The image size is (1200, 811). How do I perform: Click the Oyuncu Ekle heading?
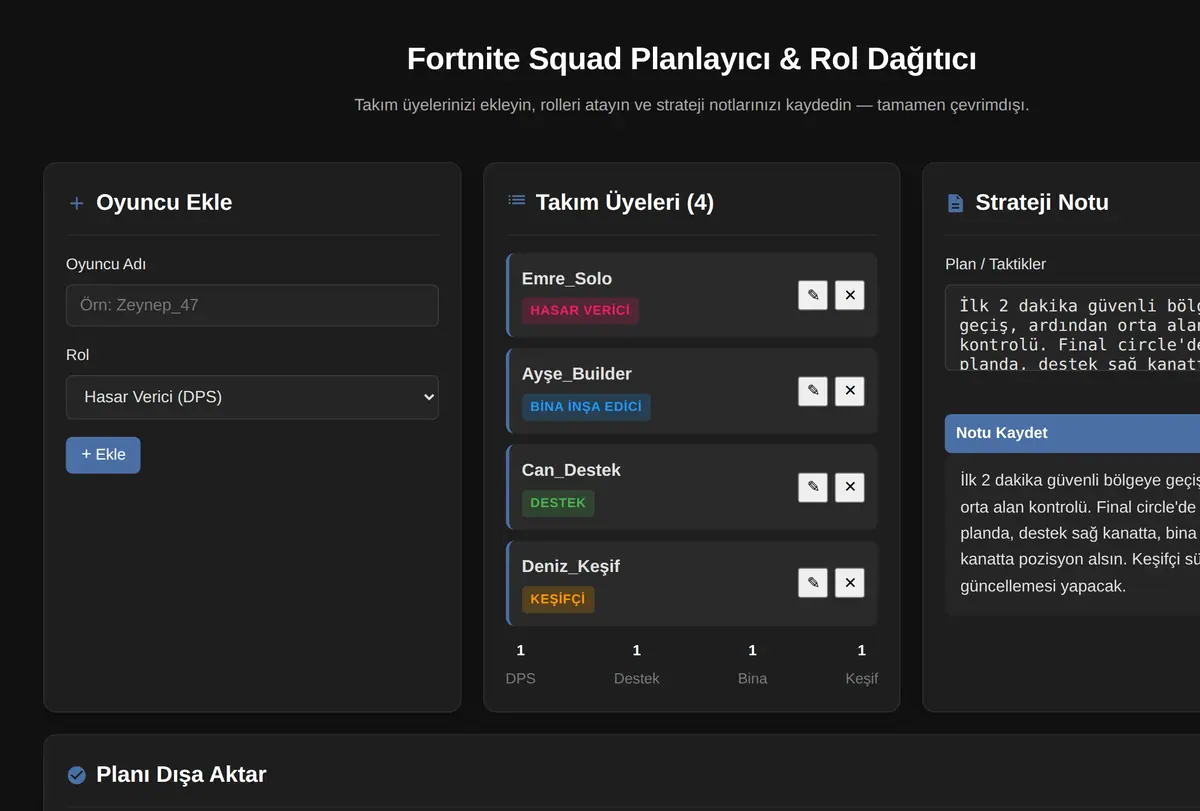click(x=164, y=202)
